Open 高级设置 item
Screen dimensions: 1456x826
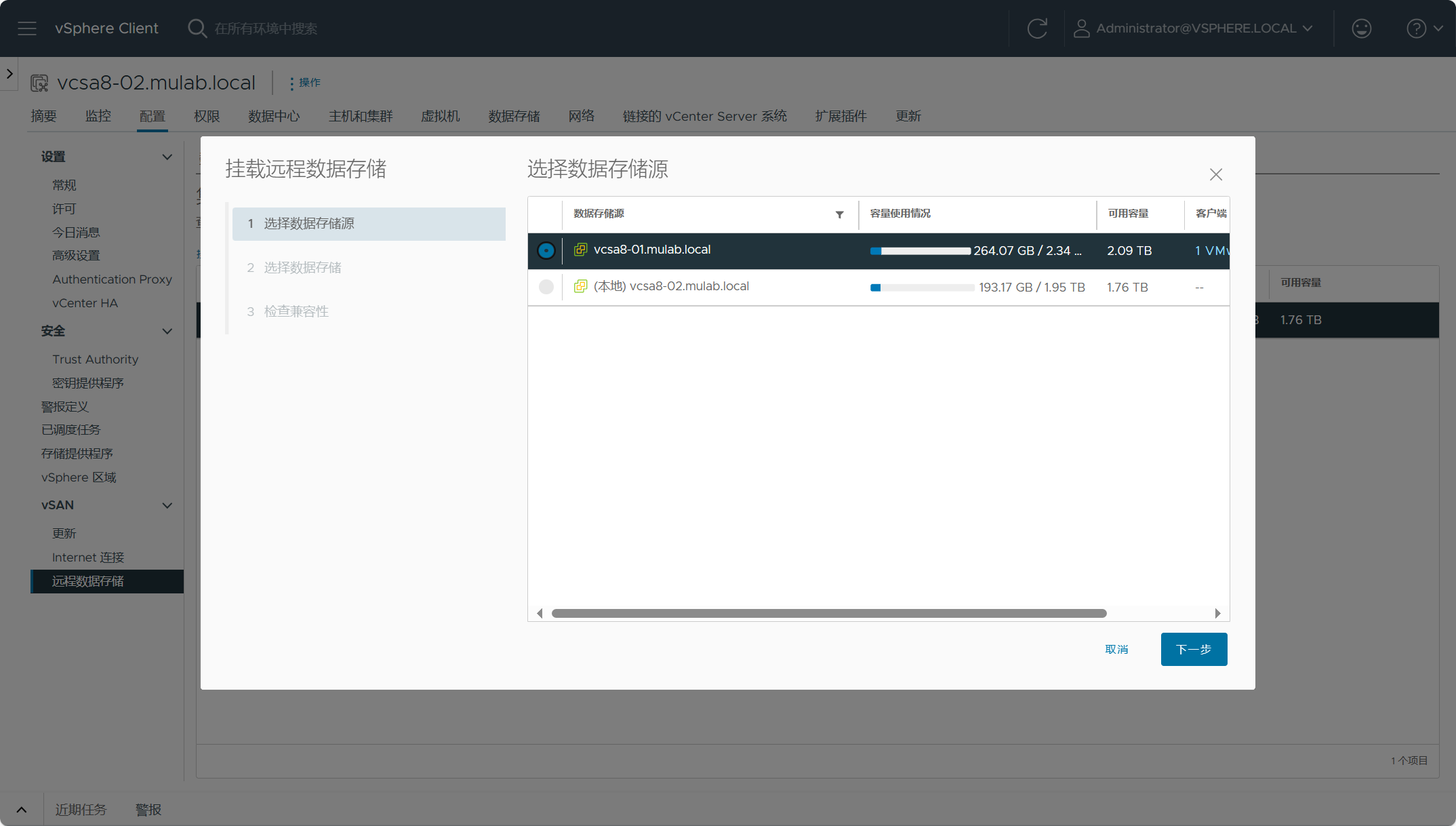pos(76,256)
